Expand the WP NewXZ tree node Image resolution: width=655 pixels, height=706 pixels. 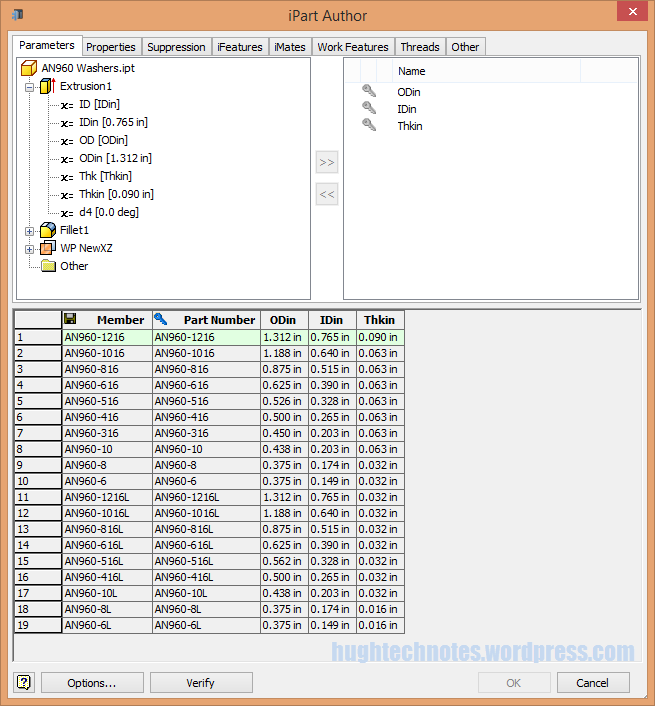tap(30, 249)
